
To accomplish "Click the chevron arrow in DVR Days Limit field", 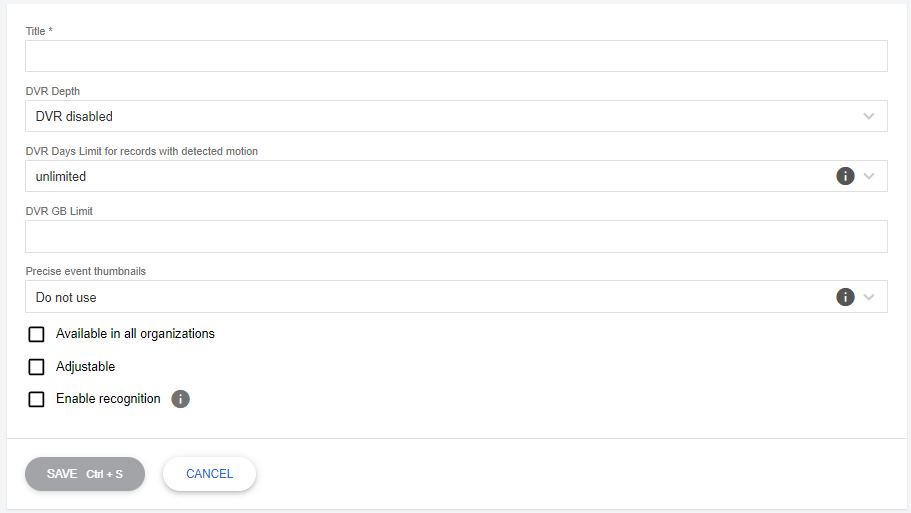I will [869, 176].
